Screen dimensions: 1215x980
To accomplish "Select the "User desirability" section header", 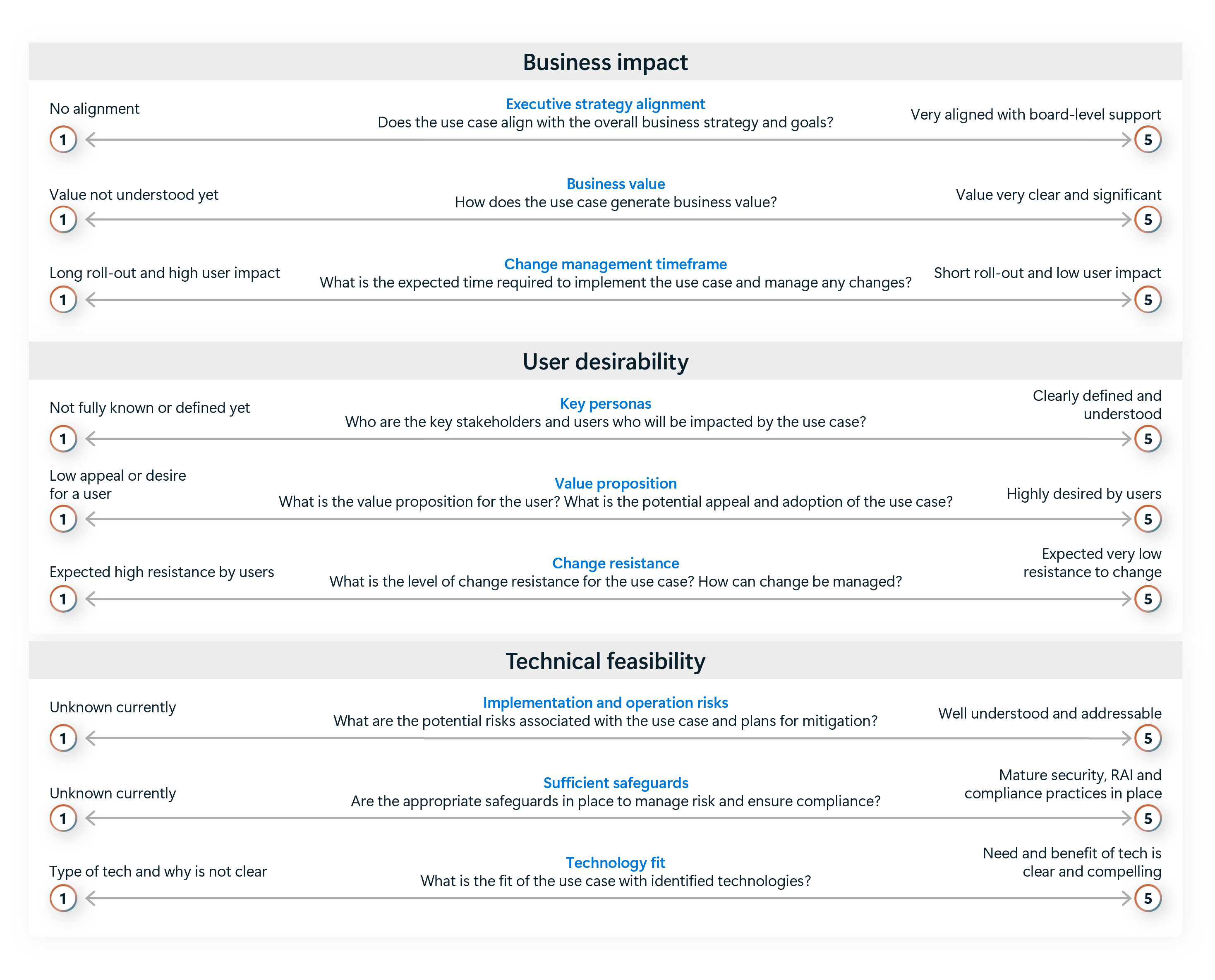I will [x=605, y=361].
